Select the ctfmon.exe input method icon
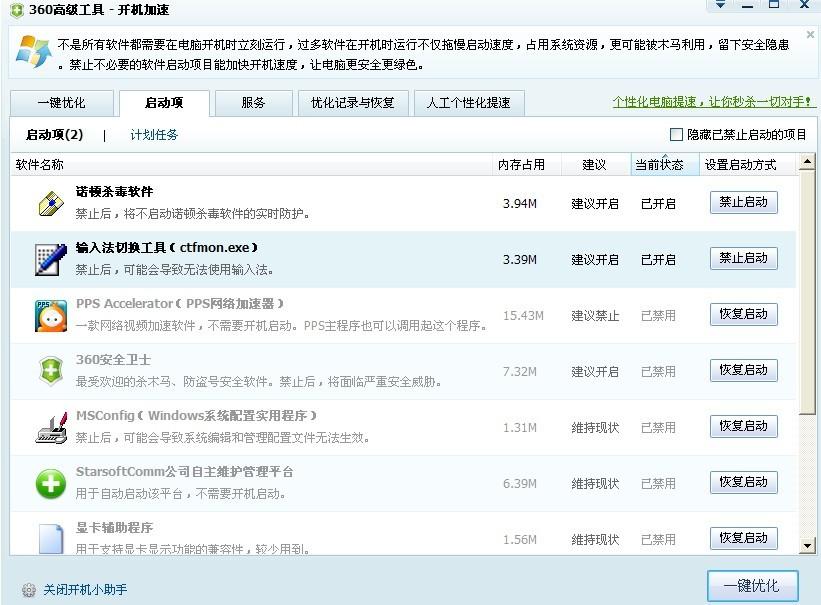The width and height of the screenshot is (821, 605). [x=51, y=259]
